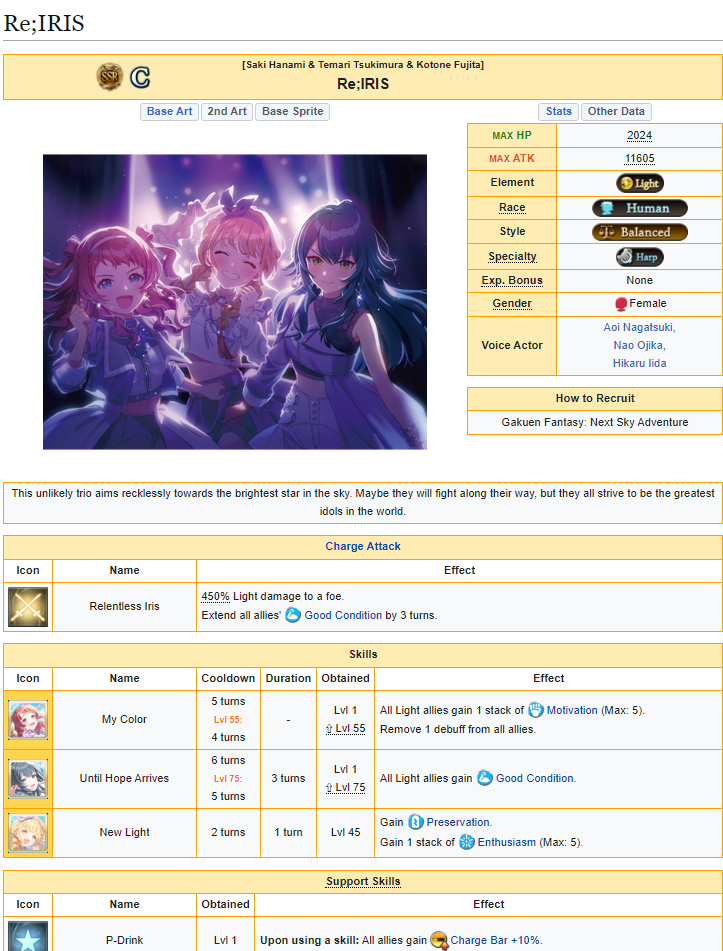Click the Relentless Iris charge attack icon

click(28, 607)
